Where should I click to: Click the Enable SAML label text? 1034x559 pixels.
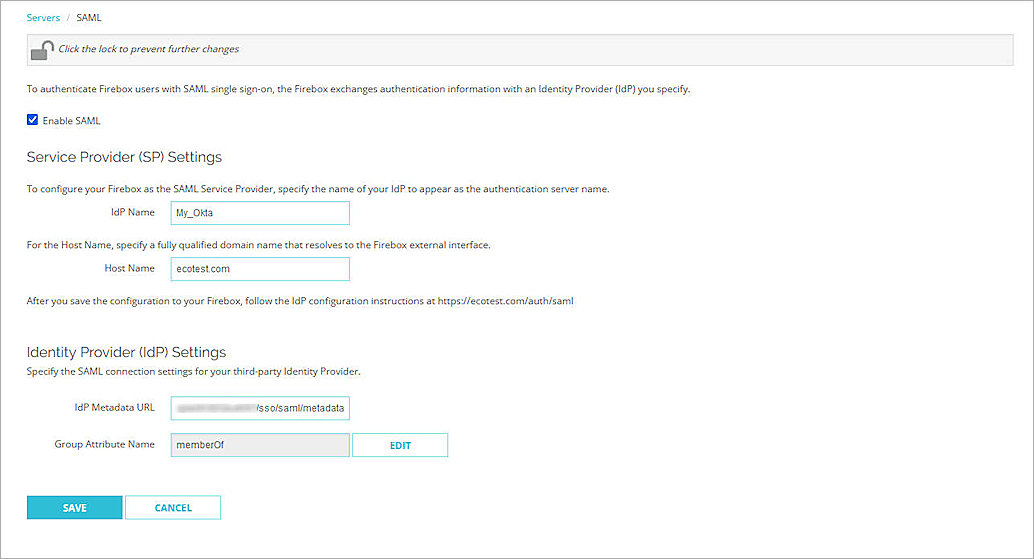point(71,121)
